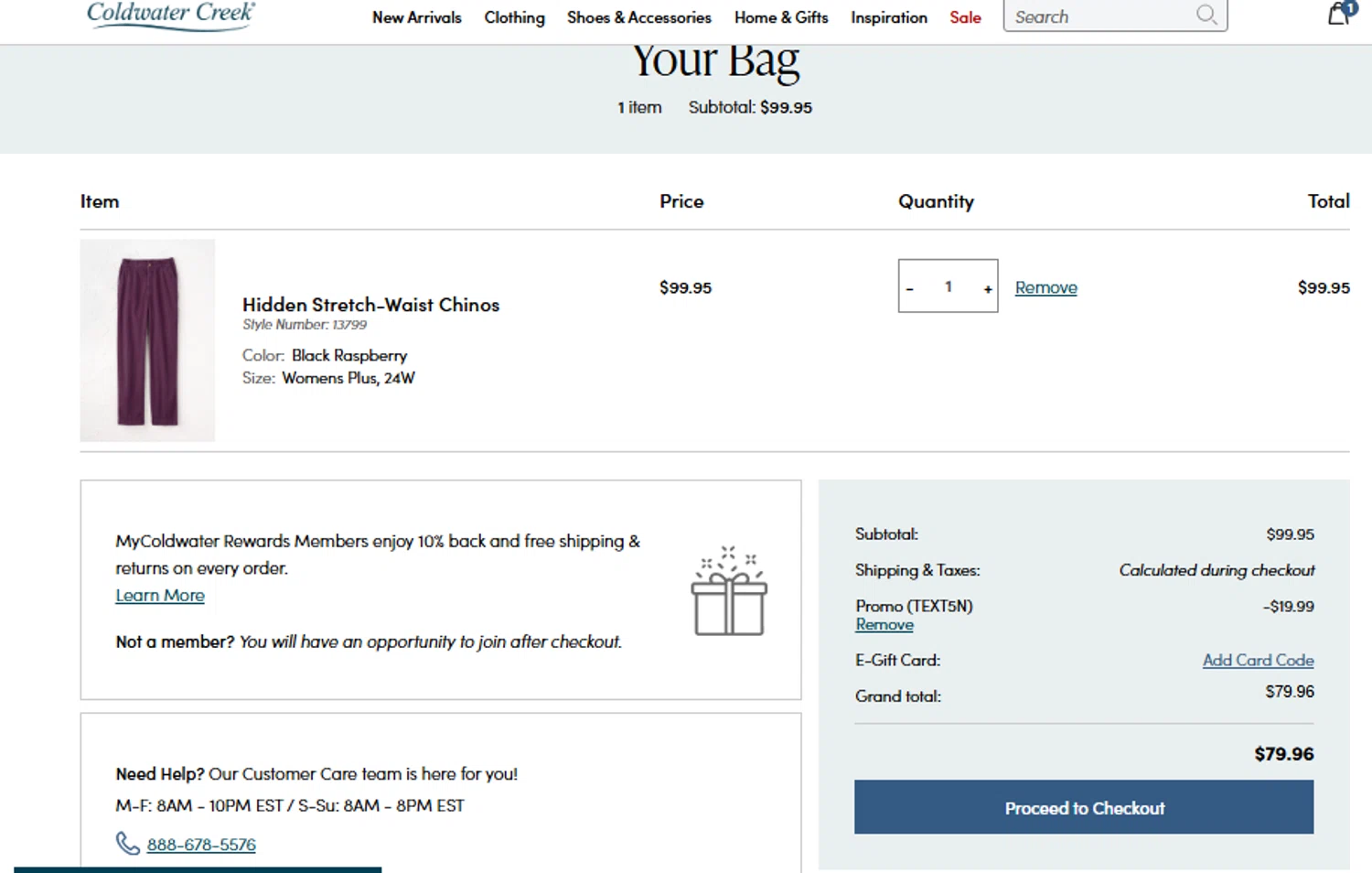Open Shoes & Accessories menu
The image size is (1372, 873).
[x=638, y=17]
